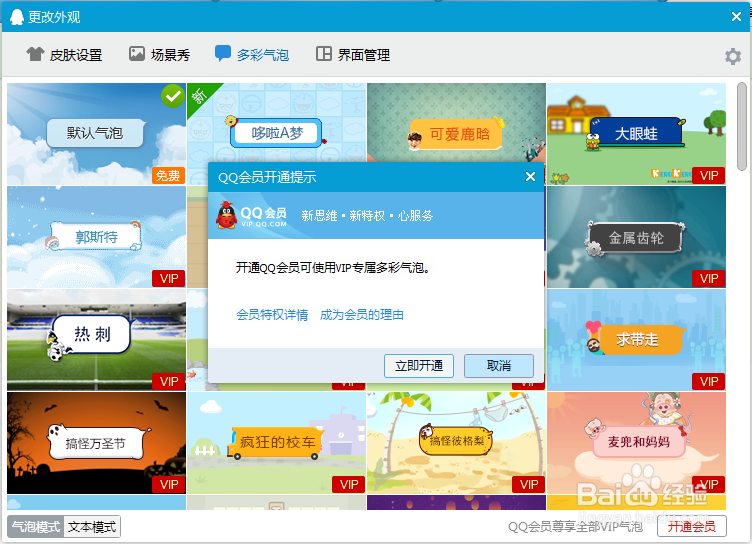Click the picture icon for 场景秀
This screenshot has width=752, height=544.
tap(137, 54)
